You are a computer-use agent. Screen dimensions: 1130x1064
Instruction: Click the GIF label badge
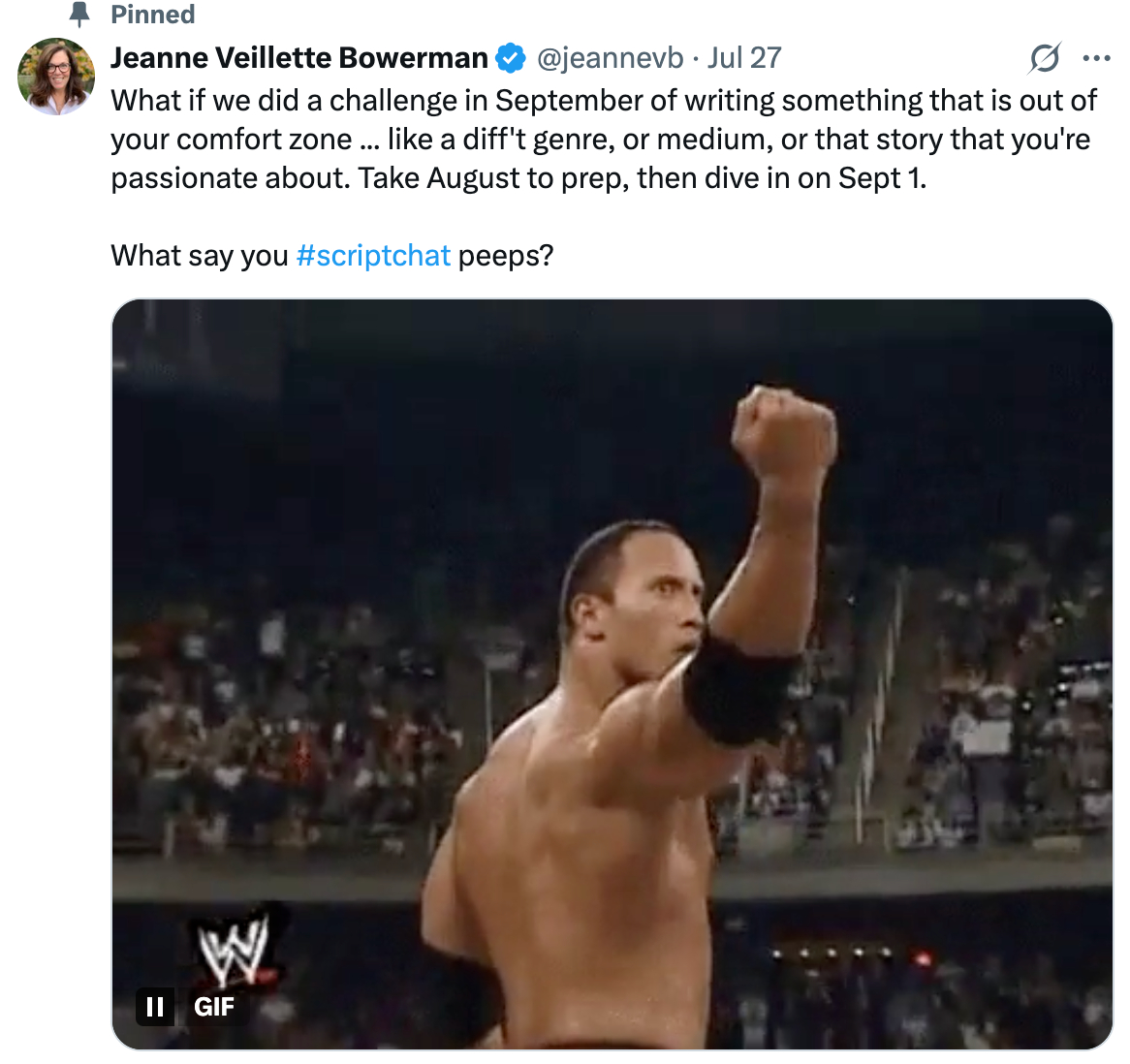pos(214,1007)
